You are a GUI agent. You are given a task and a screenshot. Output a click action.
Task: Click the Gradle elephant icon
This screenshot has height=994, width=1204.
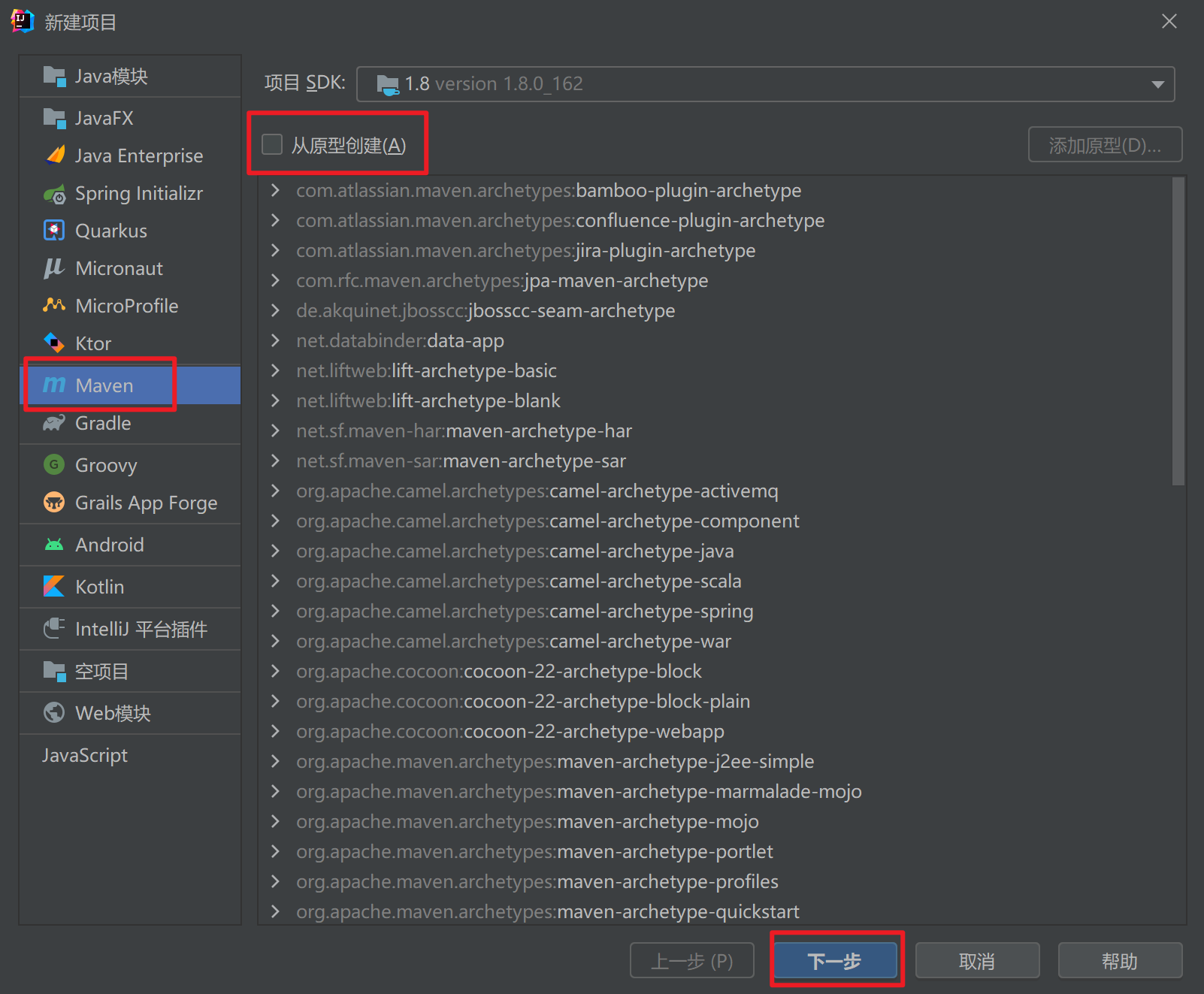(x=54, y=423)
